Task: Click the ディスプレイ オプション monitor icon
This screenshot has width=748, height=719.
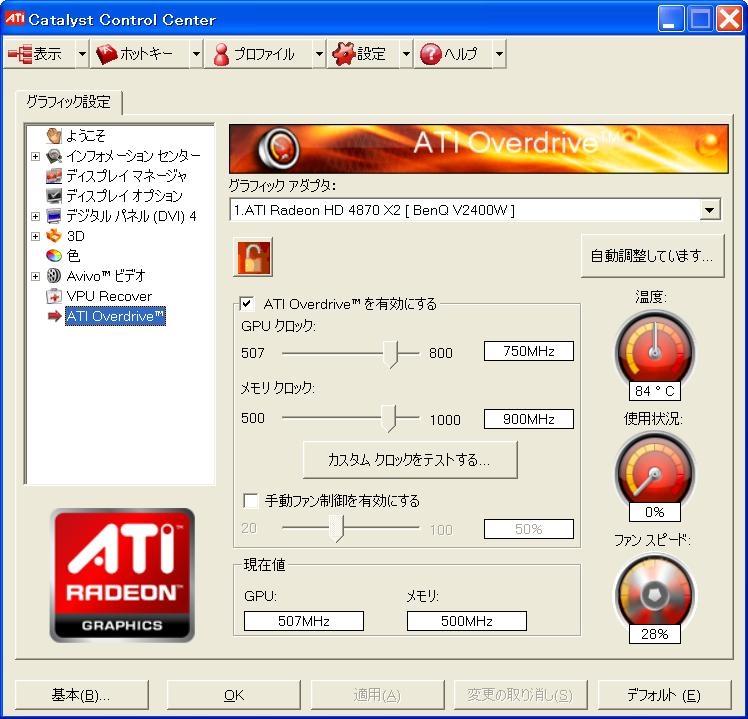Action: 54,196
